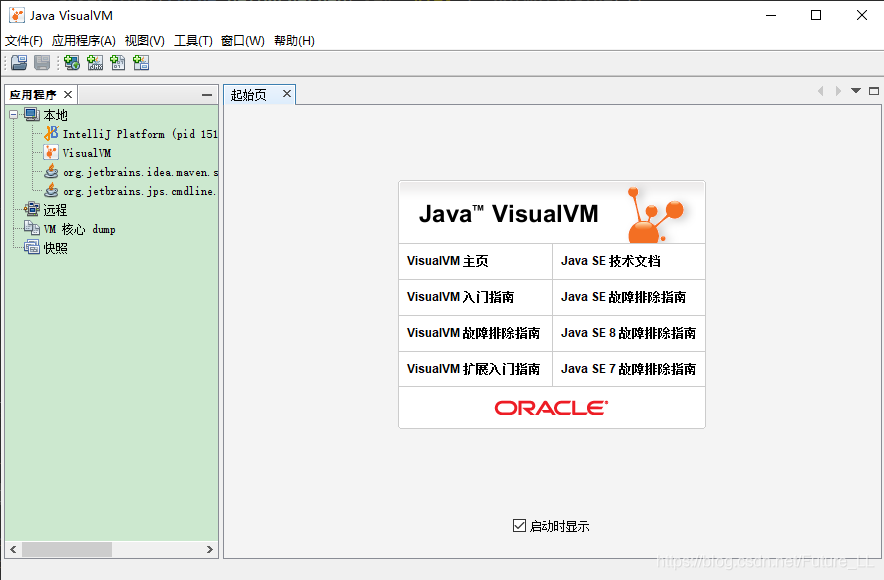Click the 本地 computer icon in the tree

[x=32, y=115]
